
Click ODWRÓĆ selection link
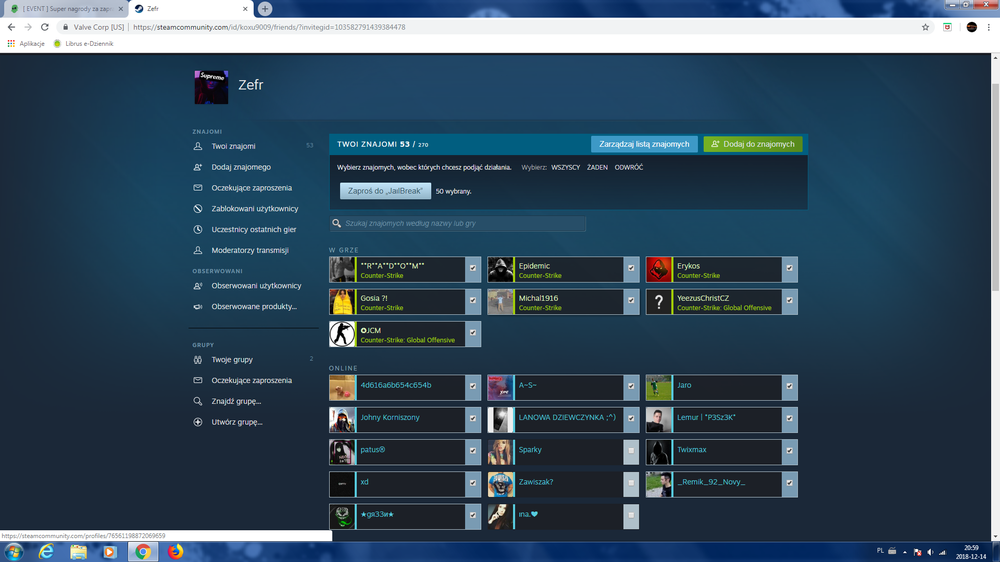point(629,167)
